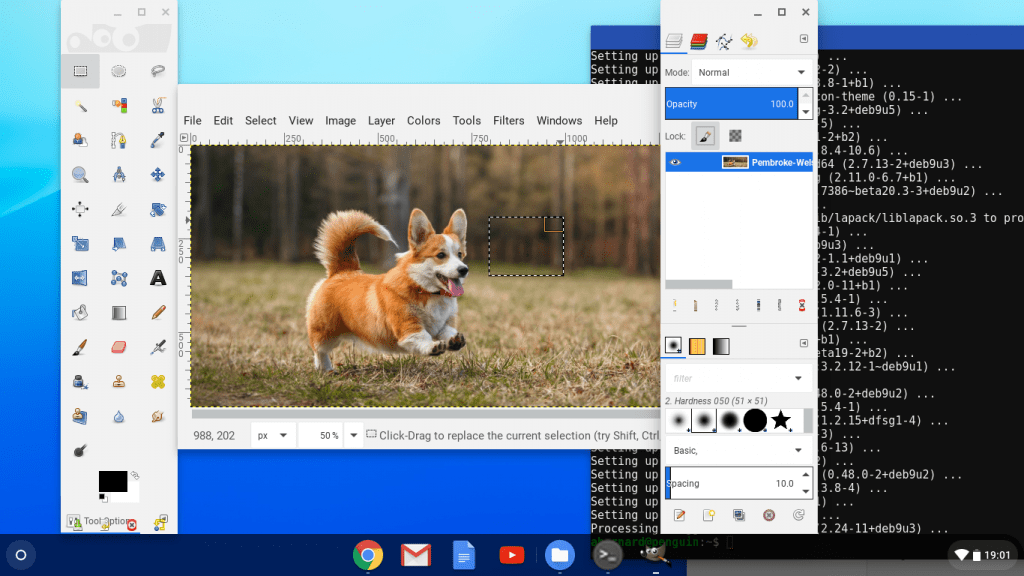Image resolution: width=1024 pixels, height=576 pixels.
Task: Toggle lock alpha channel checkerboard button
Action: [x=735, y=136]
